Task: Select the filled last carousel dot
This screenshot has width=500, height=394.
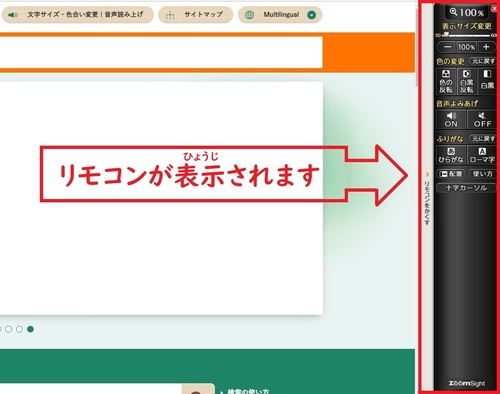Action: tap(30, 329)
